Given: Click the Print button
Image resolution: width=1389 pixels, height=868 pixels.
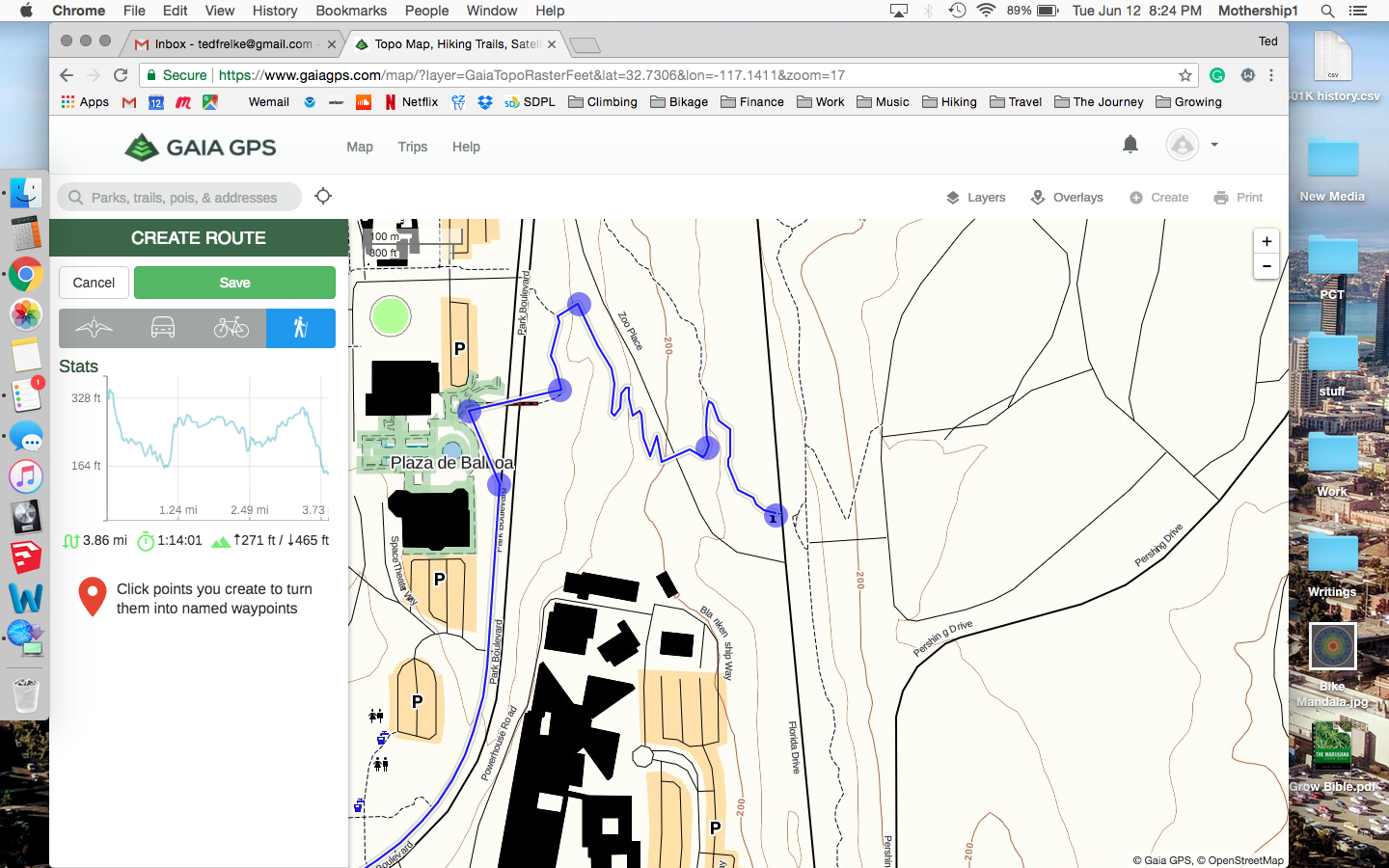Looking at the screenshot, I should coord(1238,198).
